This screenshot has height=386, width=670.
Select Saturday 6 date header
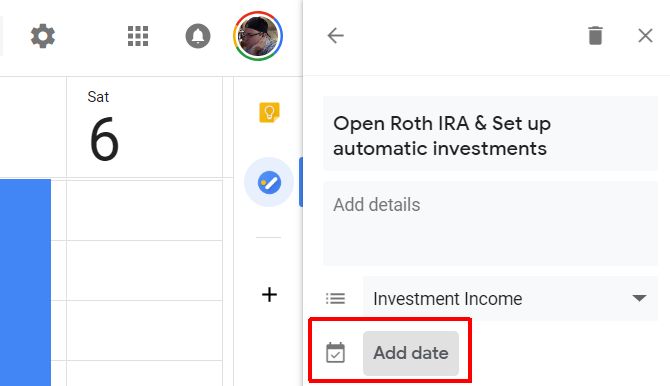(104, 127)
